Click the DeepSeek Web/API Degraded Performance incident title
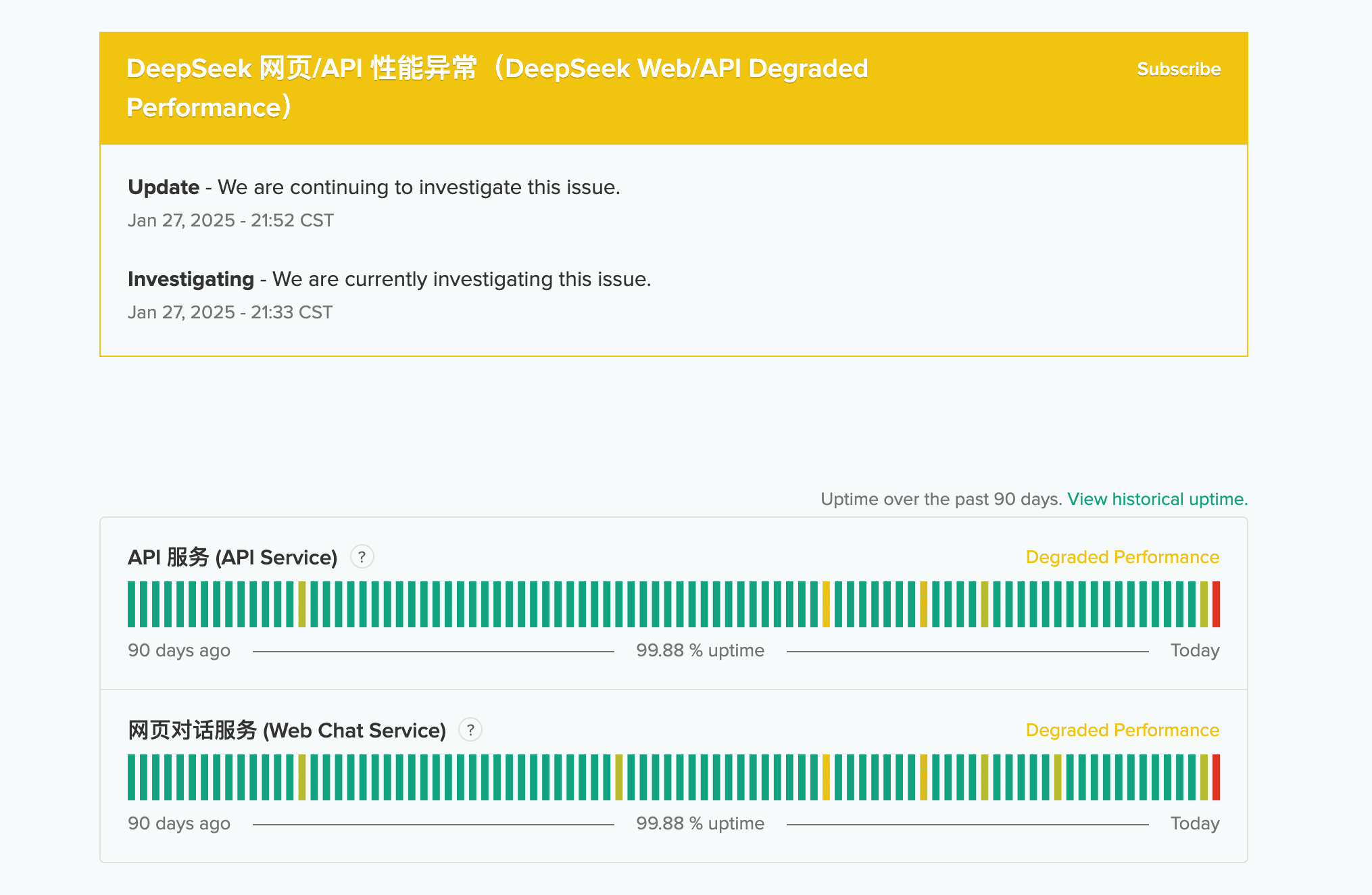The width and height of the screenshot is (1372, 895). tap(497, 88)
